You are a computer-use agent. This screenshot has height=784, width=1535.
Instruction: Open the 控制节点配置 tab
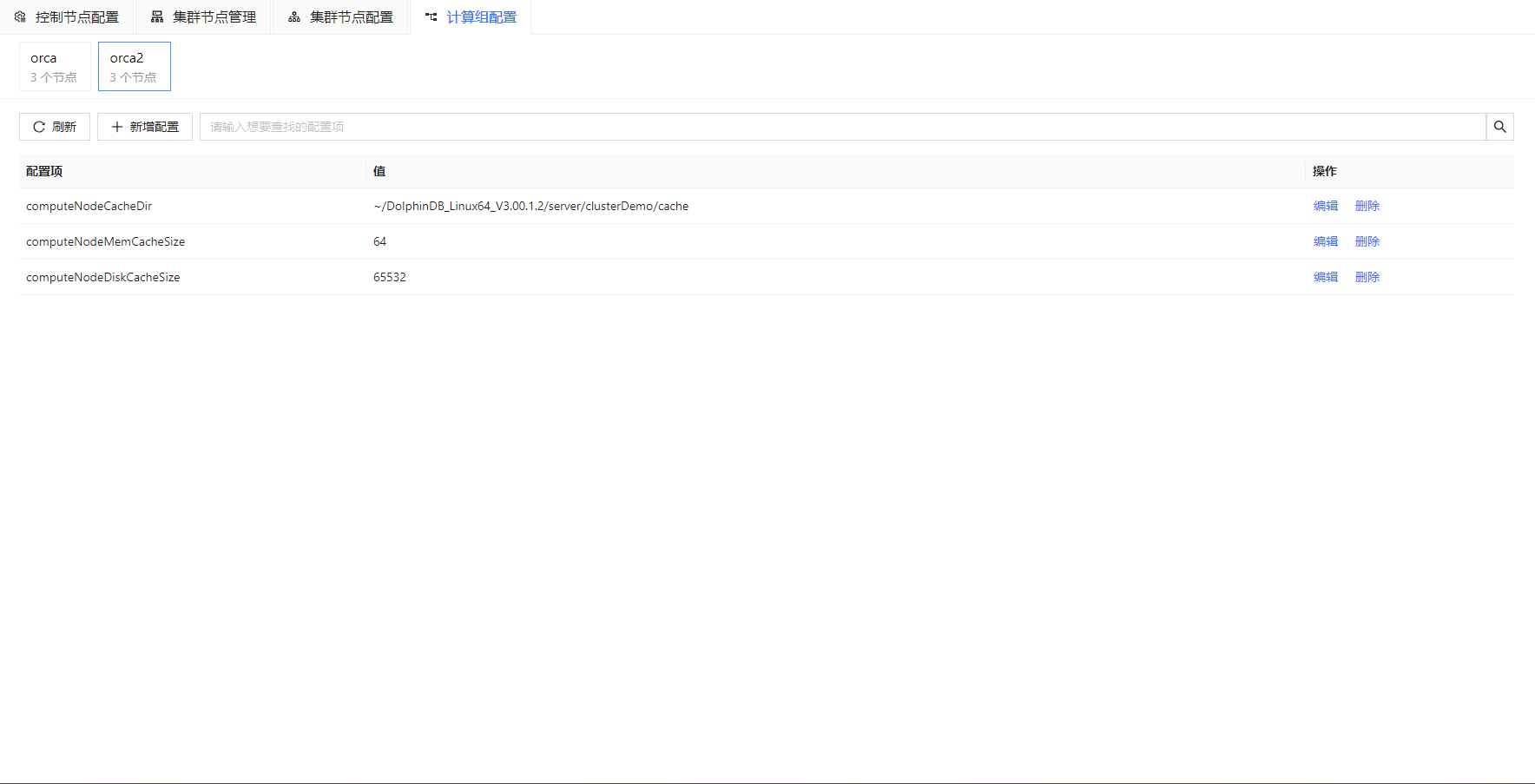pyautogui.click(x=76, y=17)
